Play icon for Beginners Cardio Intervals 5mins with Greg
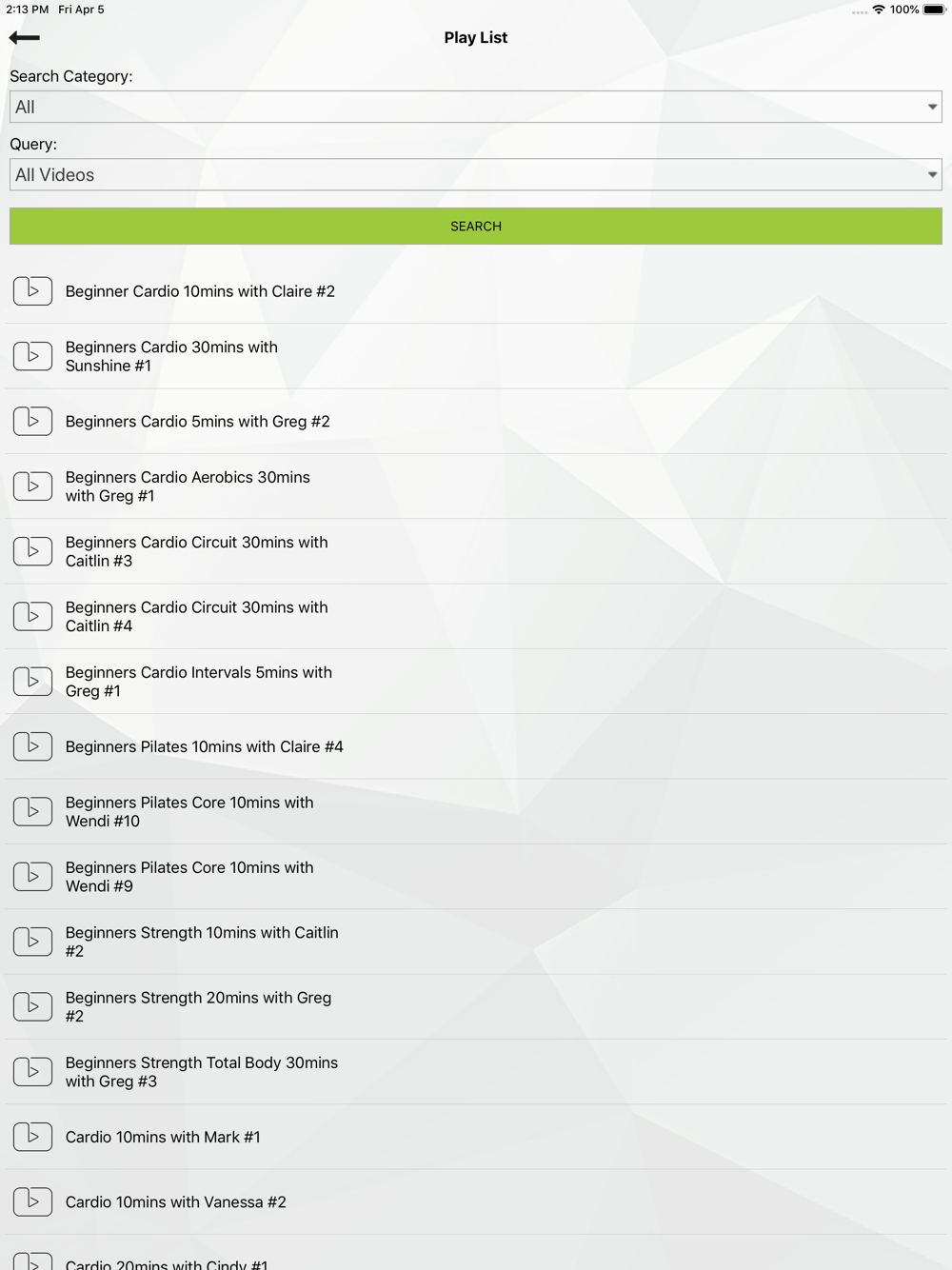Screen dimensions: 952x1270 (x=32, y=682)
